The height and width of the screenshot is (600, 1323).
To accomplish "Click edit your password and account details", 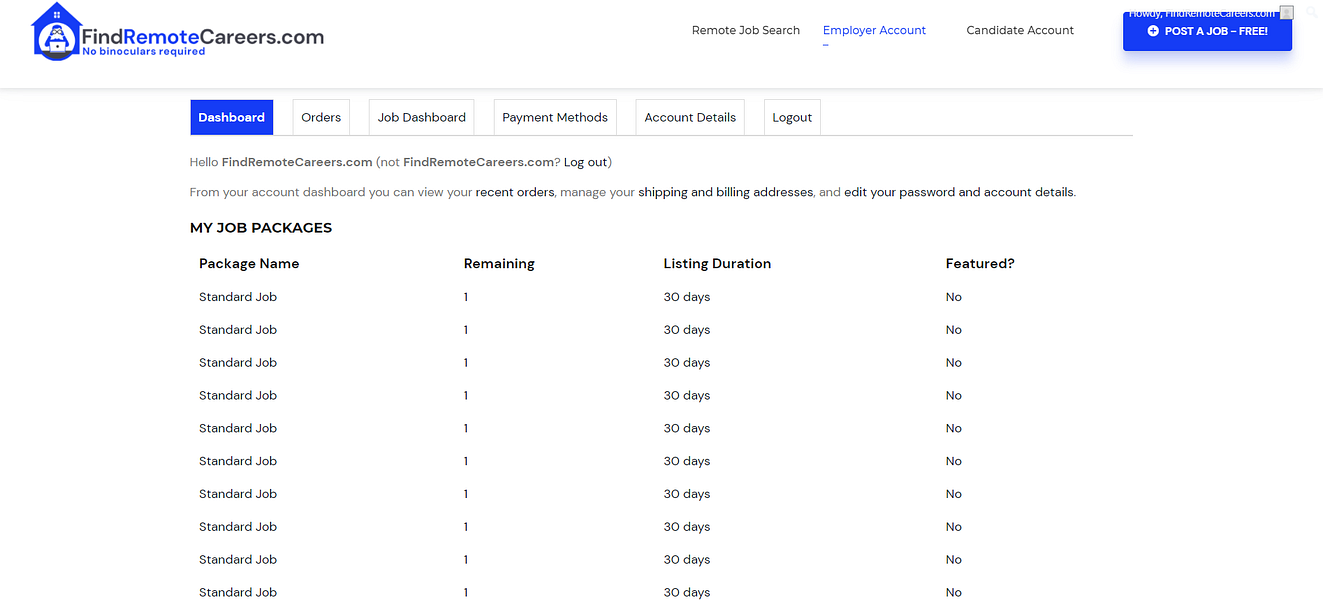I will 959,192.
